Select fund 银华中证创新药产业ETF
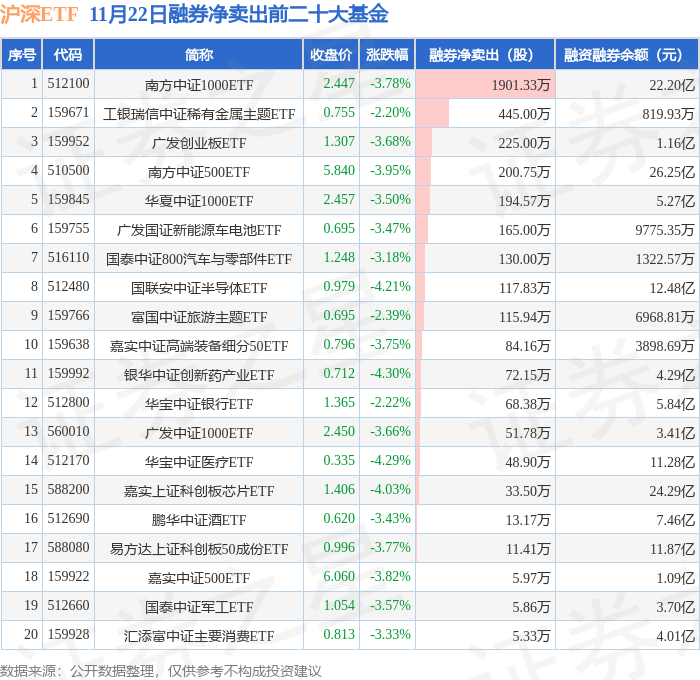 click(x=199, y=375)
